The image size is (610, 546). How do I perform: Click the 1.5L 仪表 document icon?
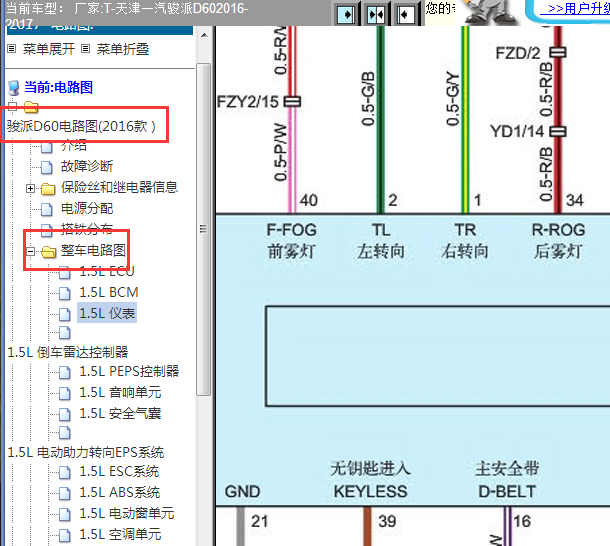pos(65,314)
